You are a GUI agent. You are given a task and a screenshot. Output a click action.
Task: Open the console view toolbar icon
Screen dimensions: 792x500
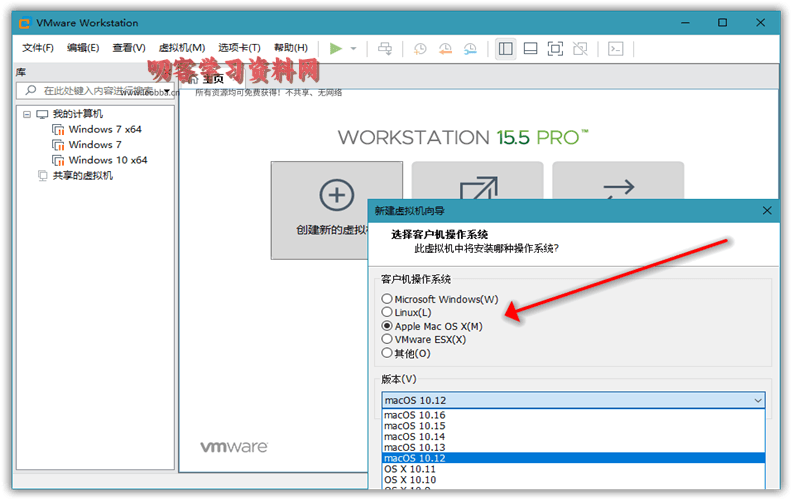615,48
